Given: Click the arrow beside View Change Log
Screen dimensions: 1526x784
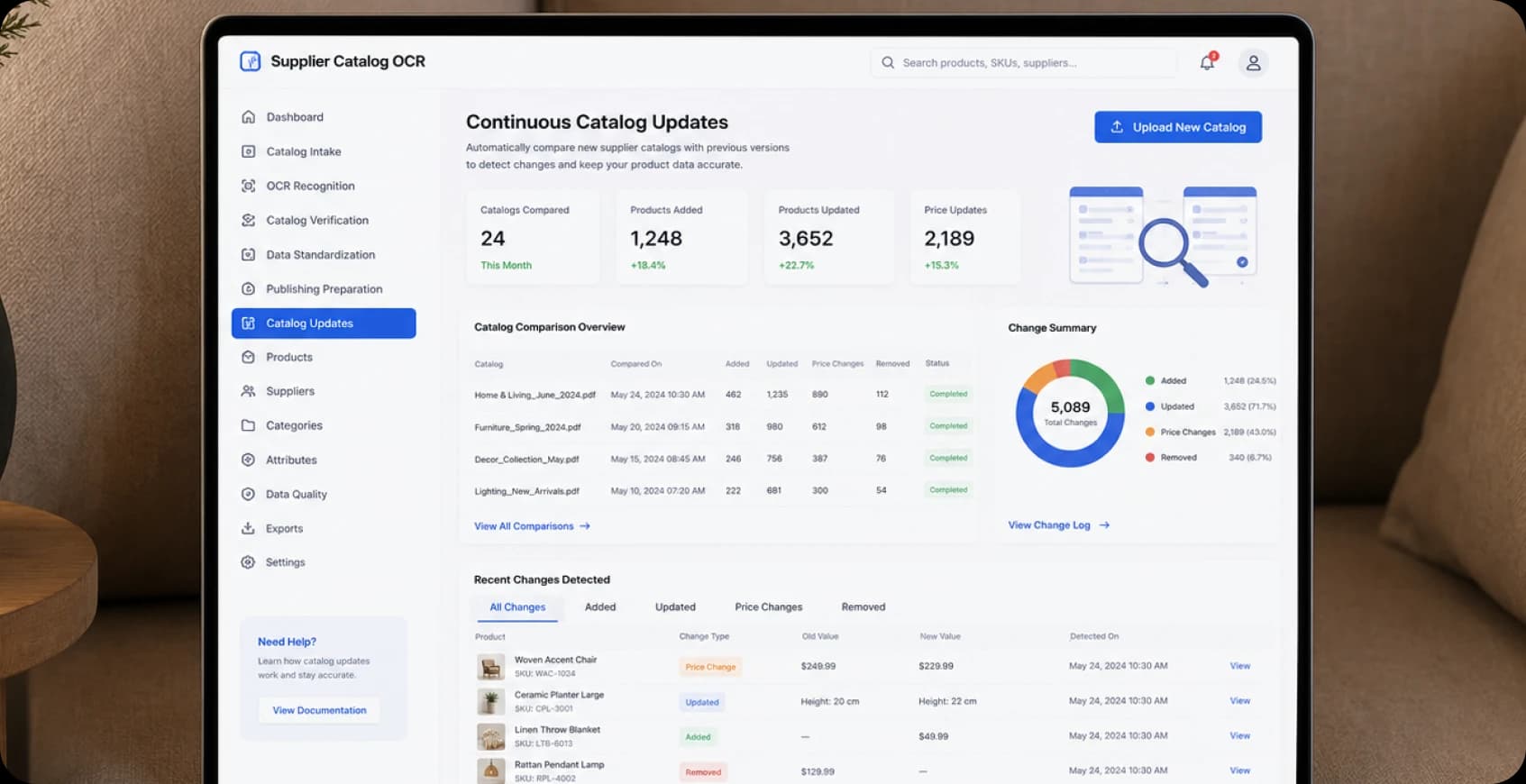Looking at the screenshot, I should click(x=1104, y=525).
